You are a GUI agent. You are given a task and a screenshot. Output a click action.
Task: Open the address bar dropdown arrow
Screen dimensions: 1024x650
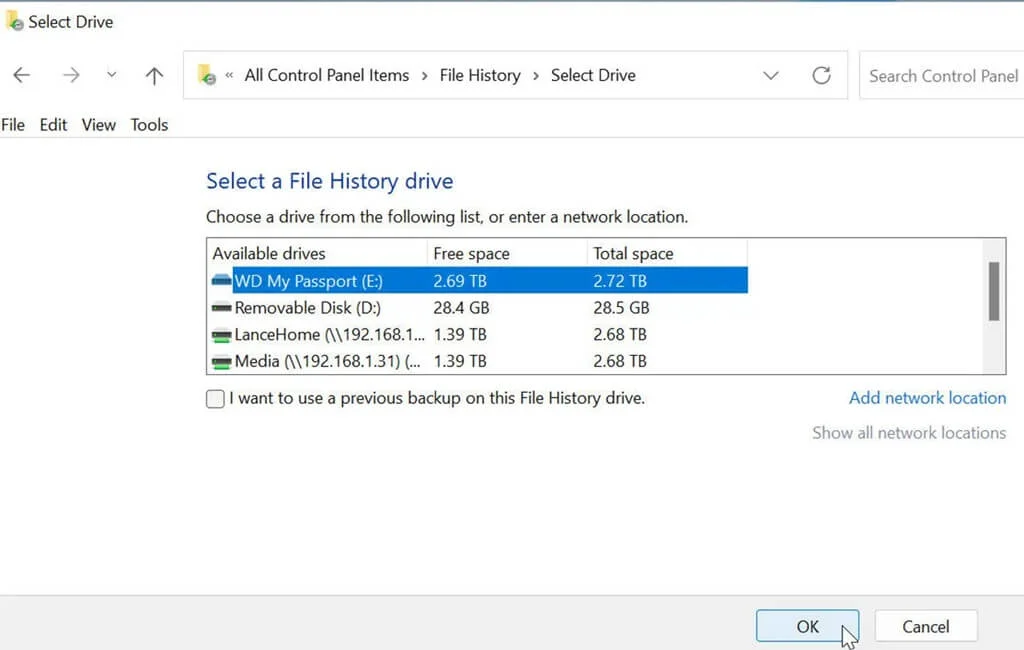(770, 75)
